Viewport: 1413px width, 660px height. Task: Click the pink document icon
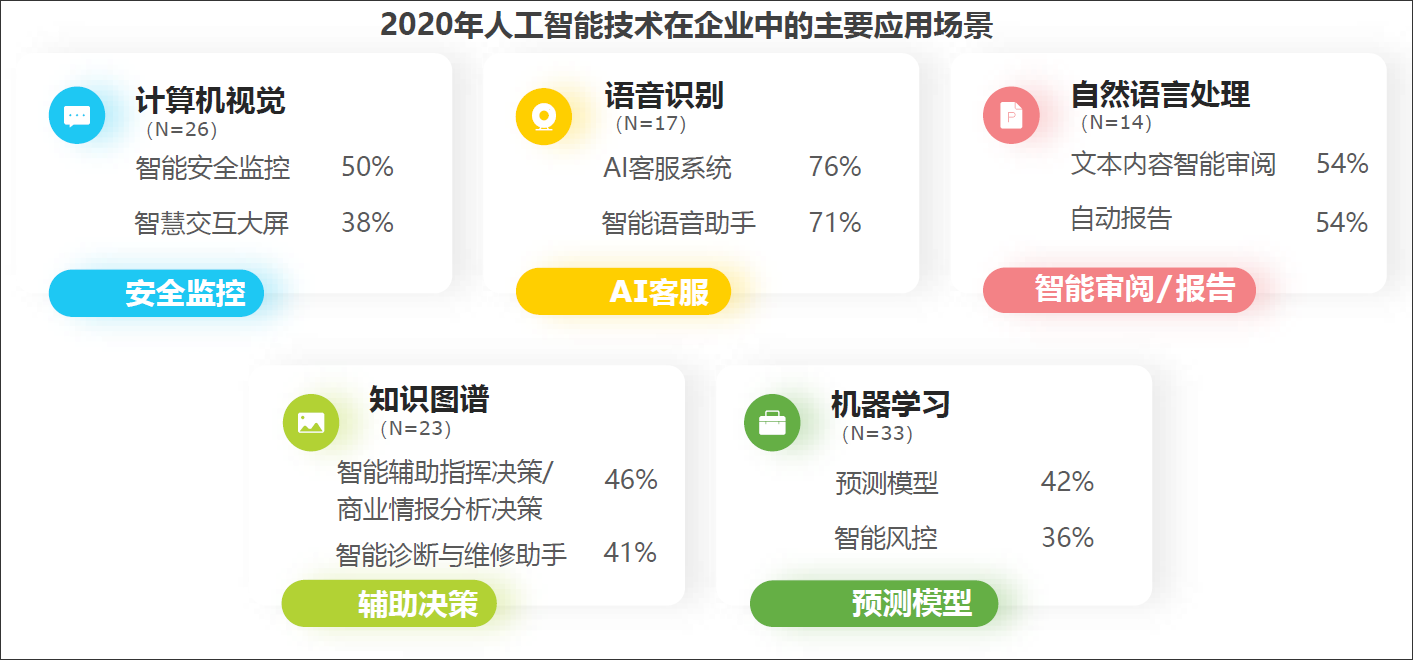pyautogui.click(x=1011, y=116)
